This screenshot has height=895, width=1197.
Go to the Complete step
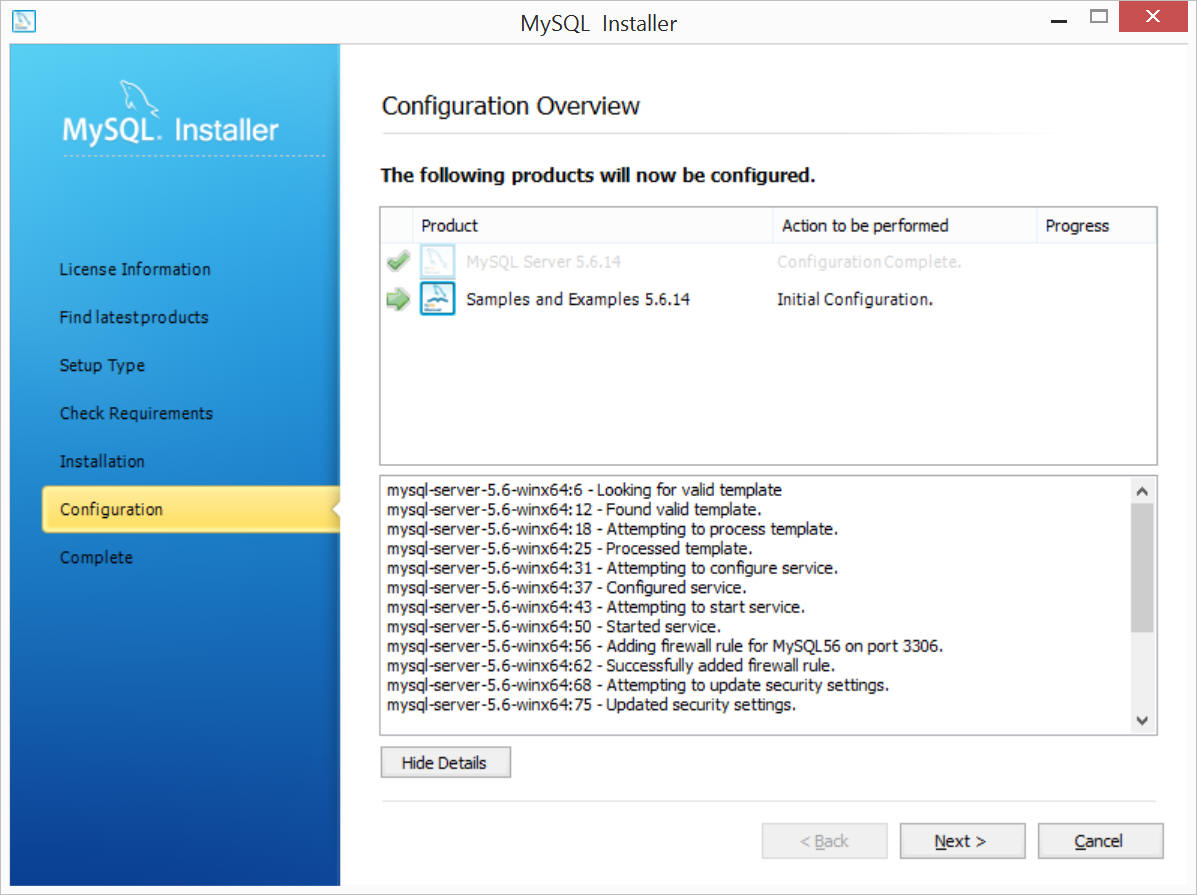96,558
